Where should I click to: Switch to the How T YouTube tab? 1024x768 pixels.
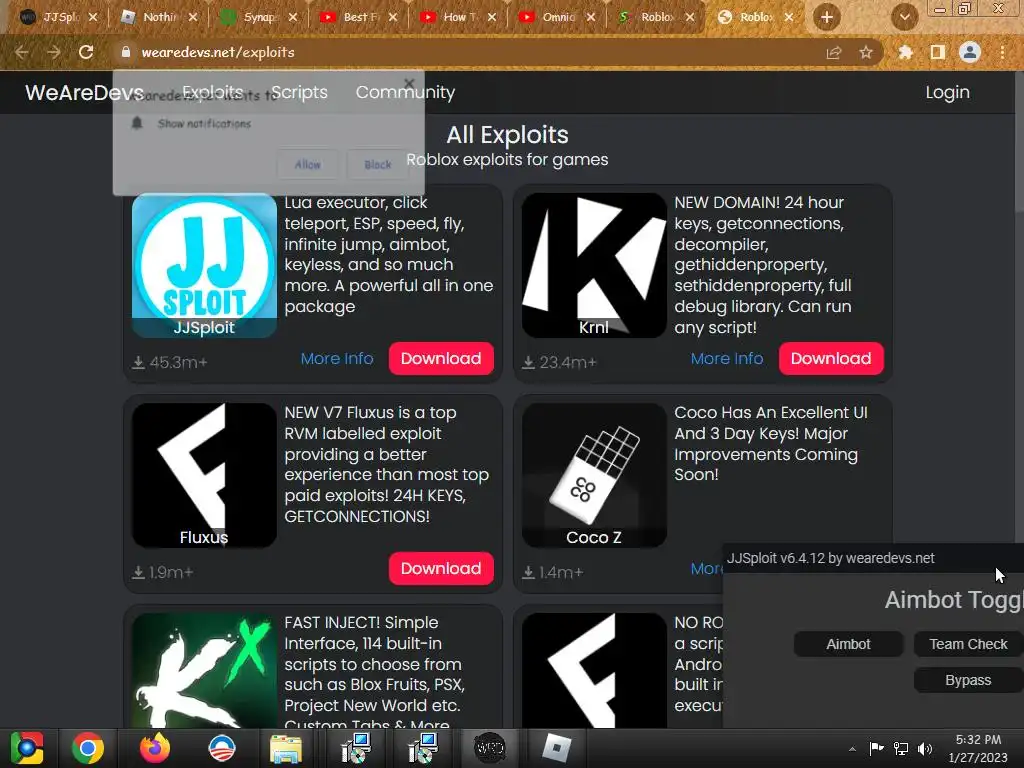tap(456, 17)
